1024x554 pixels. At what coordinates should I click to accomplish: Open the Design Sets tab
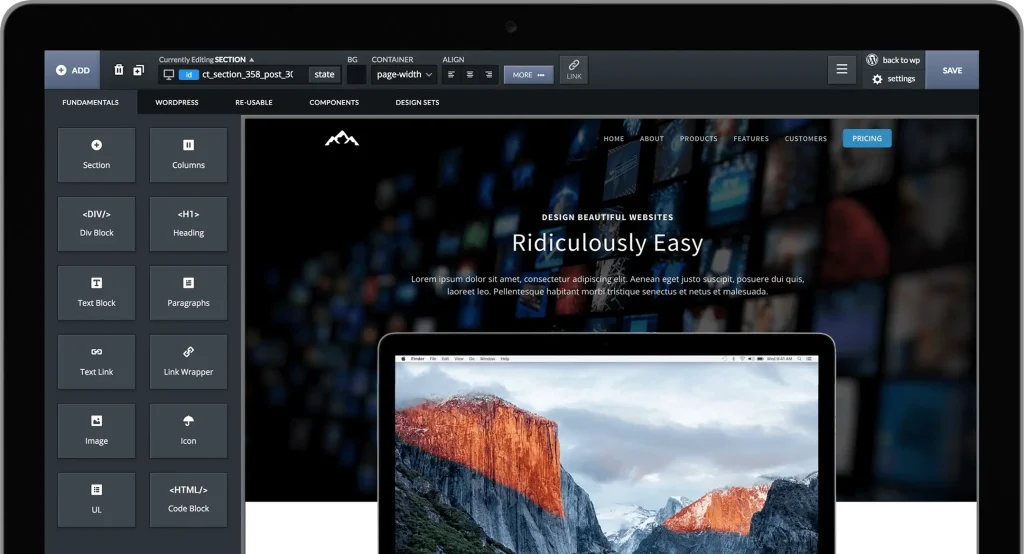(x=417, y=102)
